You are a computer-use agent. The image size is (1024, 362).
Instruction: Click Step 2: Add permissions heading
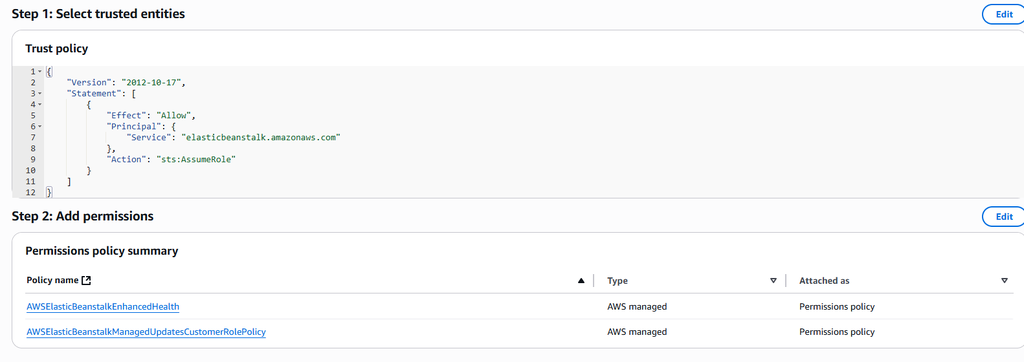pyautogui.click(x=82, y=216)
